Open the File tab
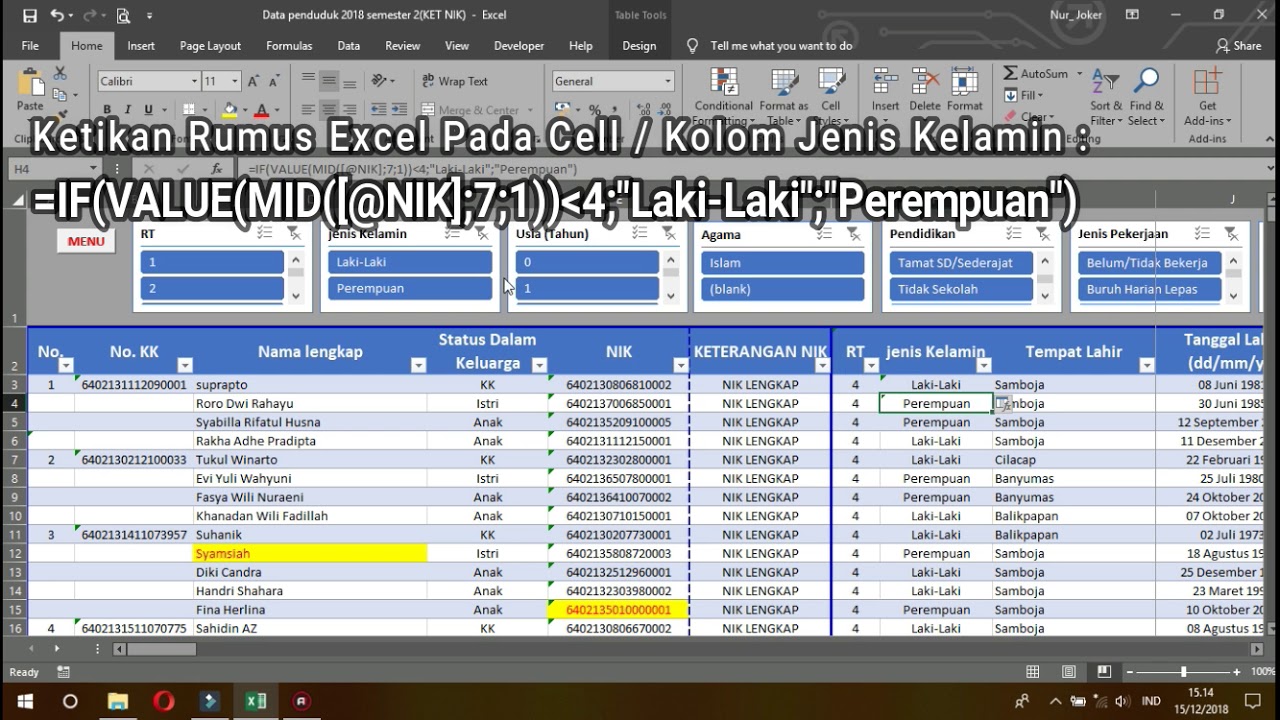 (30, 46)
